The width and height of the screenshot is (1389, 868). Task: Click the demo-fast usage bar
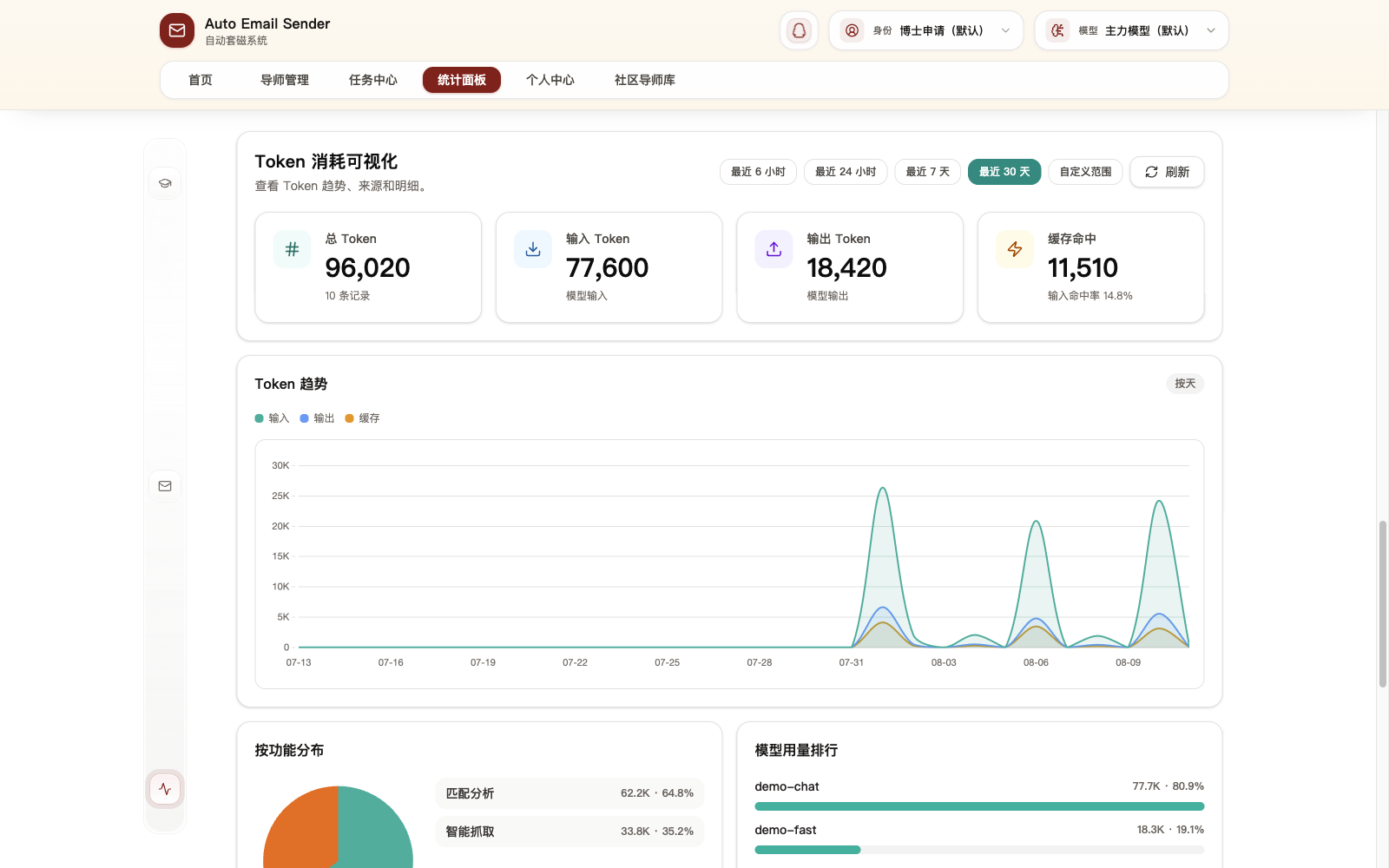pos(979,850)
